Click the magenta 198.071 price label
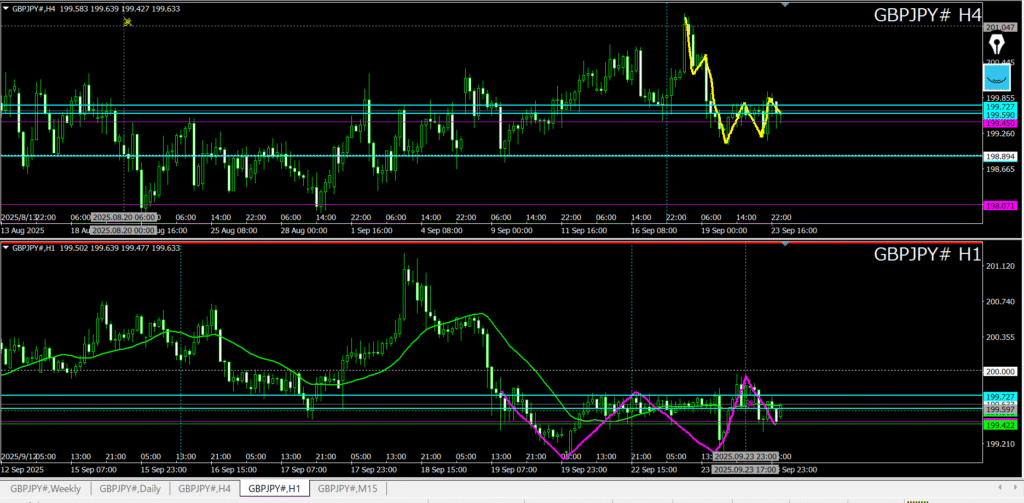 click(1001, 205)
